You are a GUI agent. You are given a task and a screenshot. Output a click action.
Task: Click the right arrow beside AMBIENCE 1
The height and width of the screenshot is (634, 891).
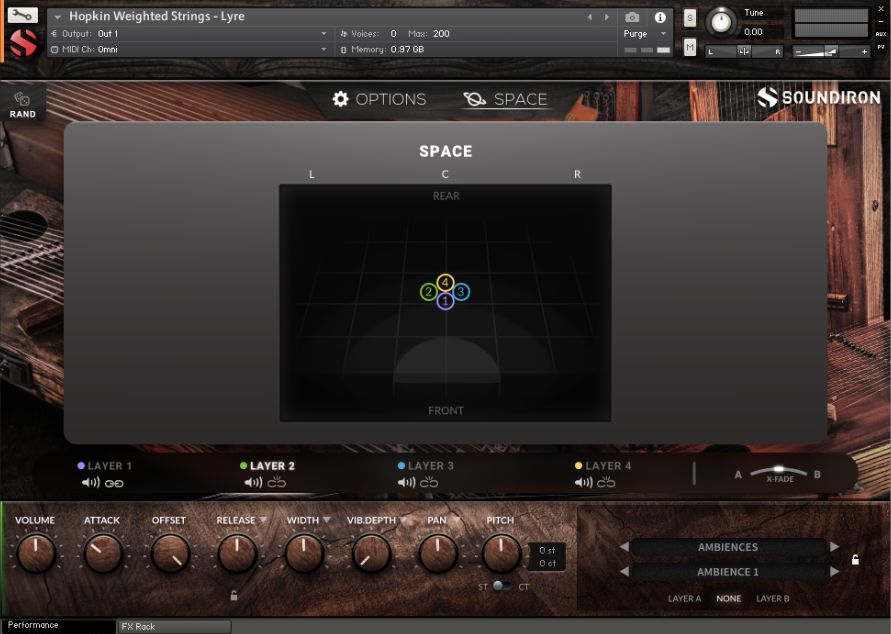pyautogui.click(x=836, y=571)
